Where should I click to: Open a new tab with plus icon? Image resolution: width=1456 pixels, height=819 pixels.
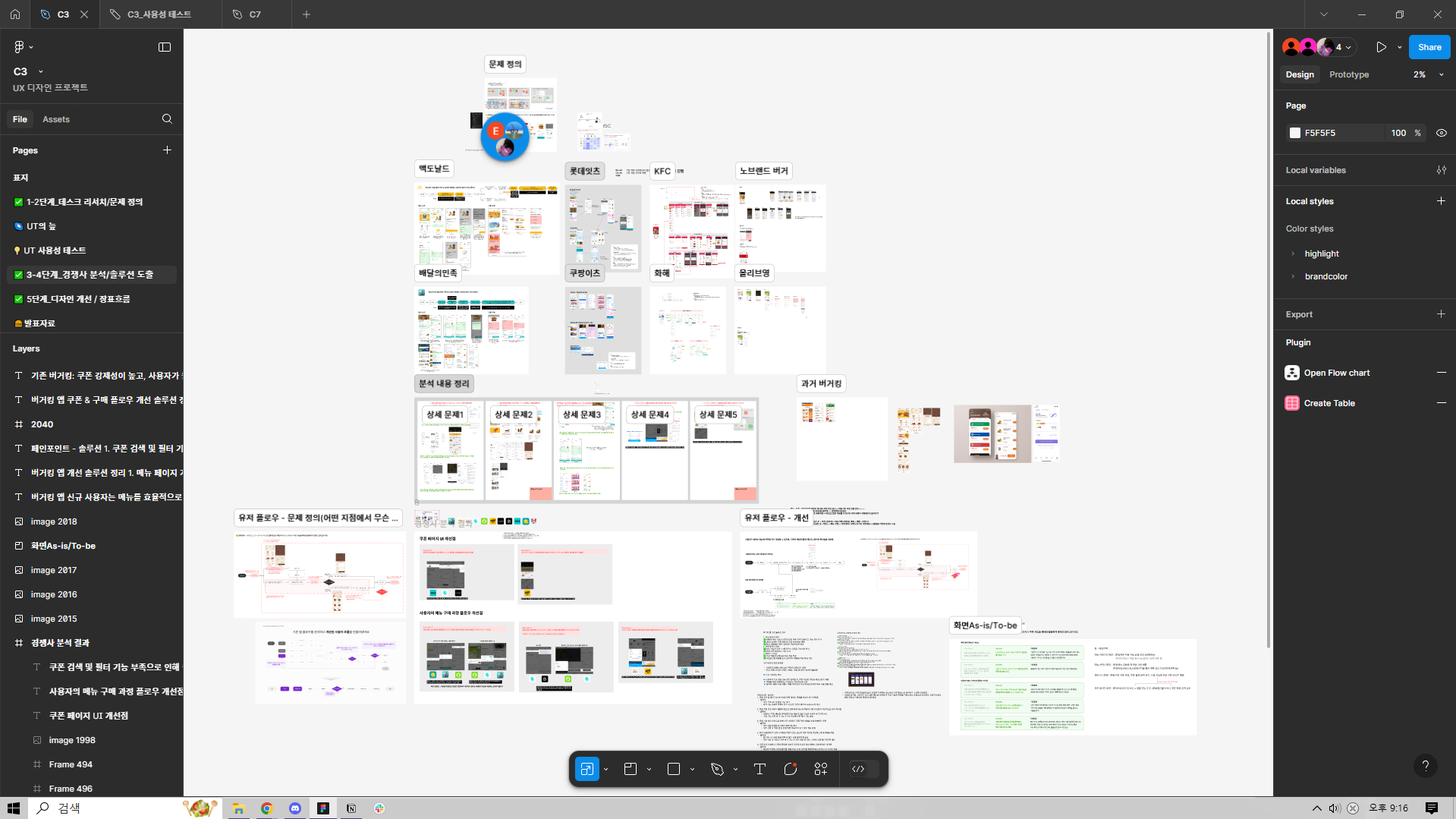pyautogui.click(x=307, y=14)
